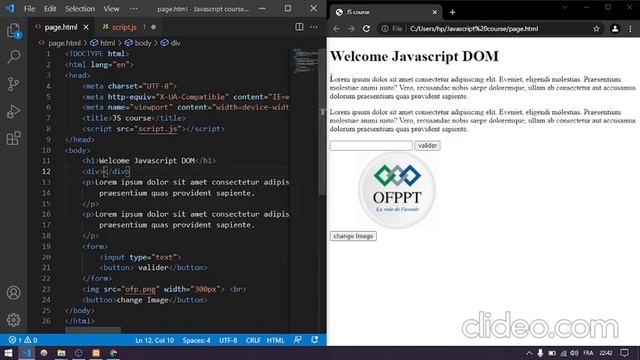The height and width of the screenshot is (360, 640).
Task: Open the browser profile icon
Action: tap(615, 29)
